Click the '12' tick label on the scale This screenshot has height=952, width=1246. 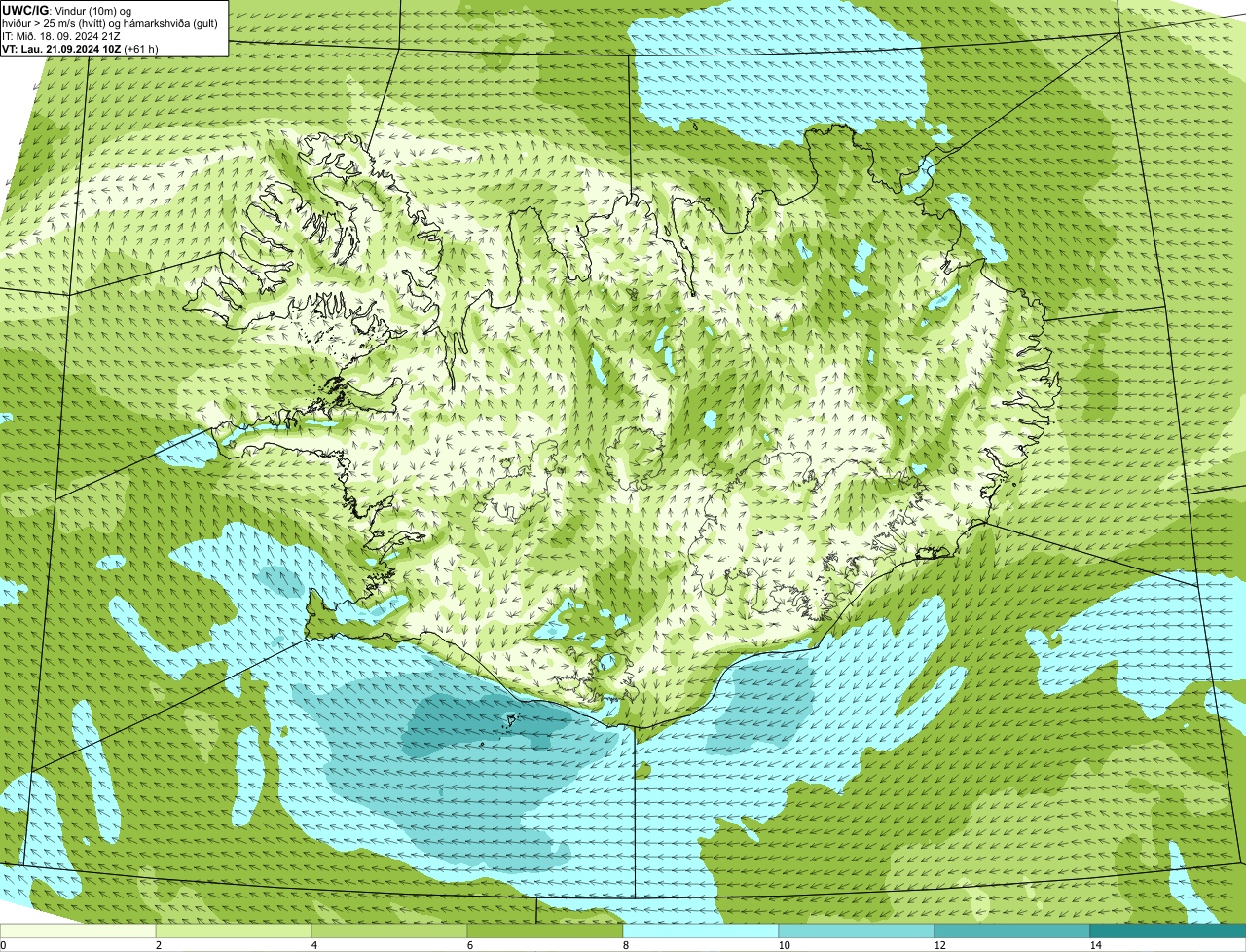pyautogui.click(x=939, y=945)
